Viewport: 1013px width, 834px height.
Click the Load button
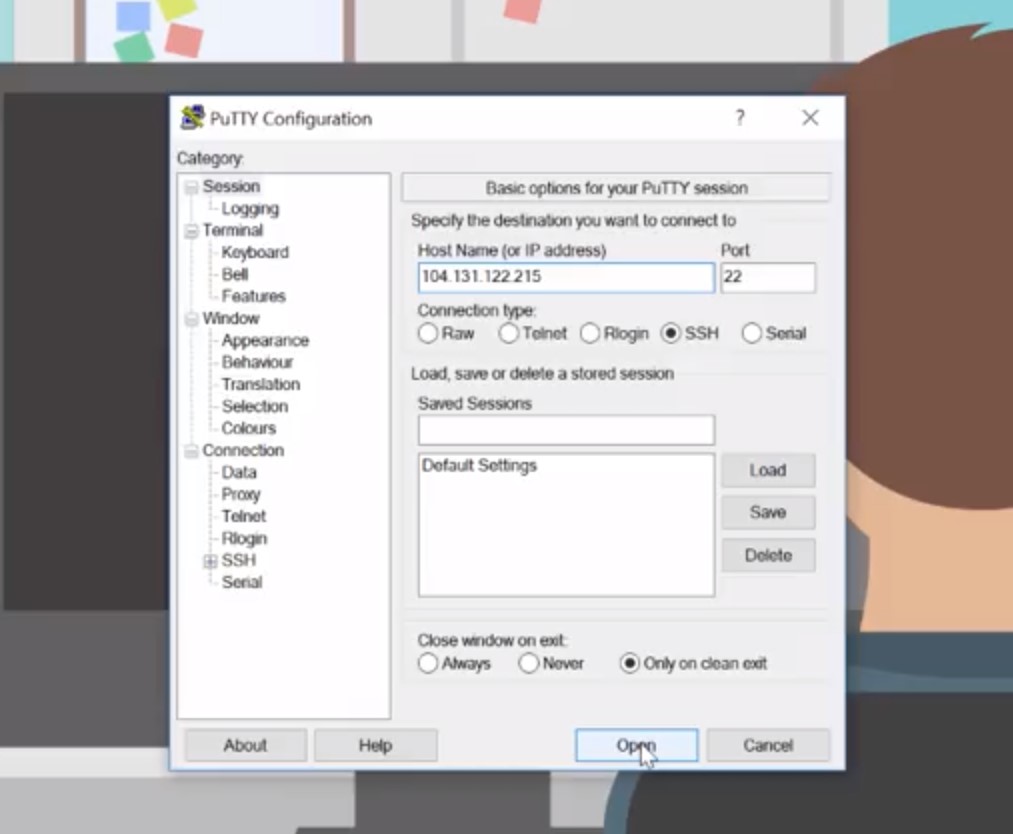tap(768, 470)
